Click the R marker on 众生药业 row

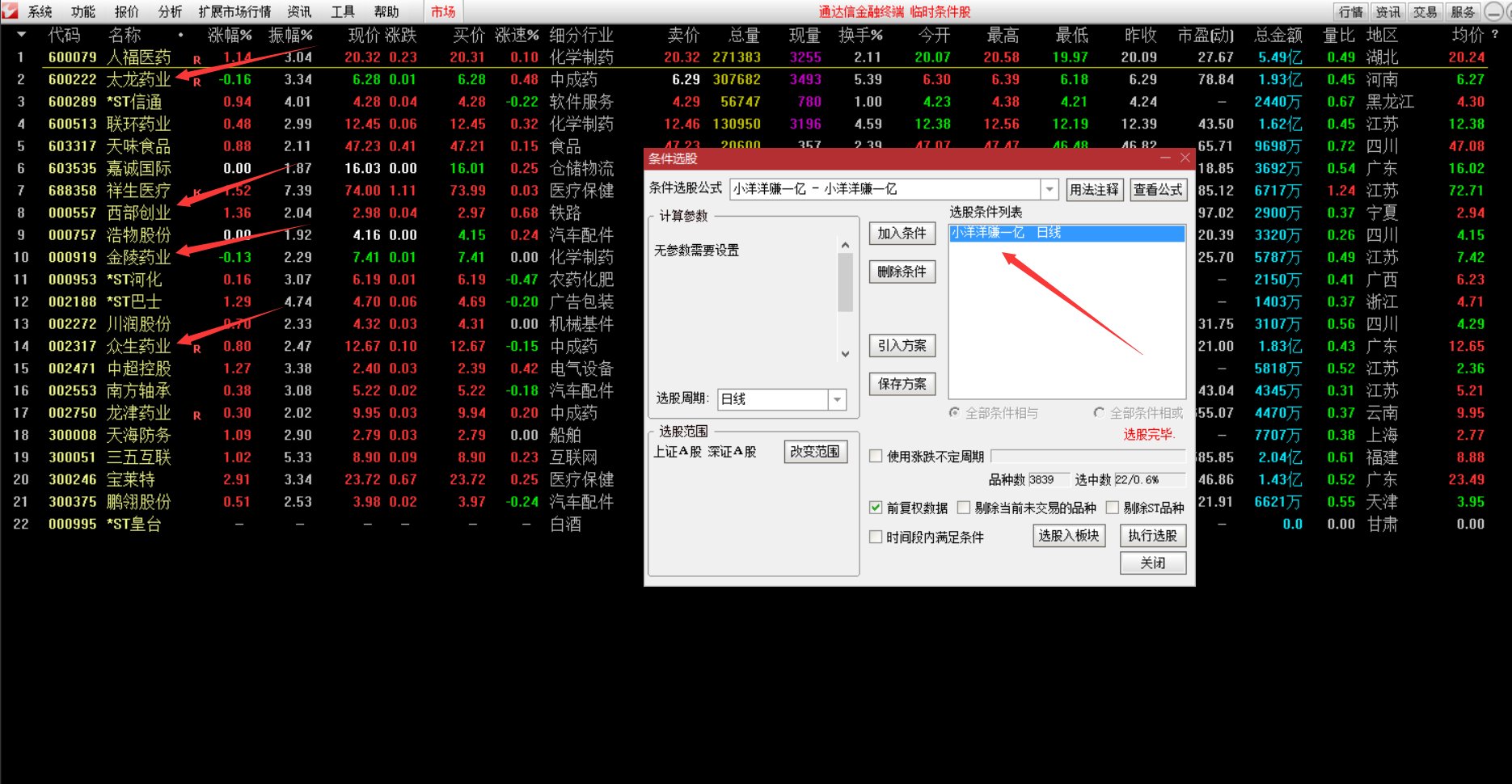point(196,349)
